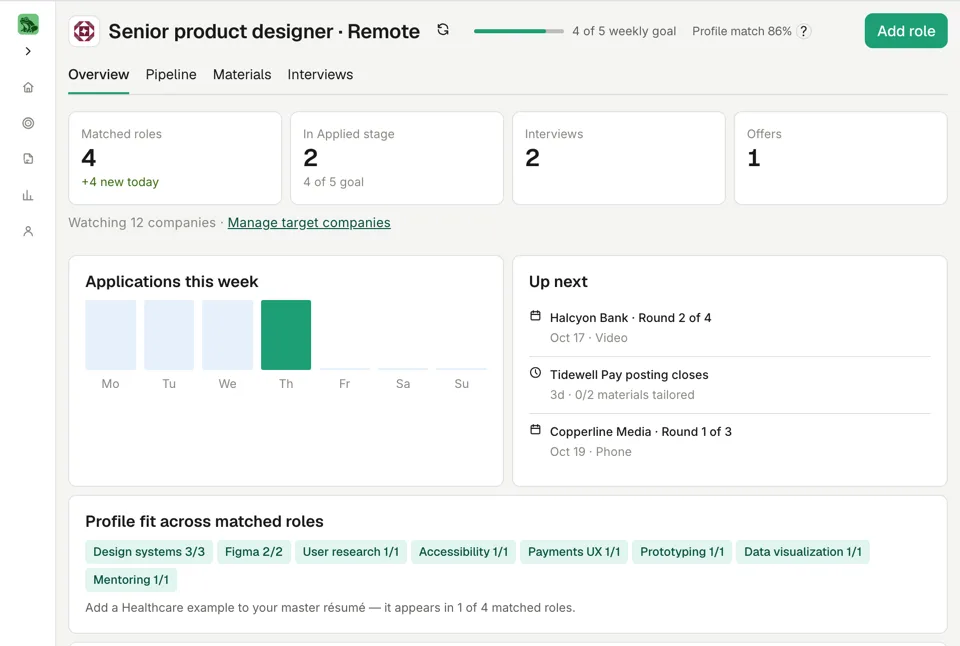Open the Home icon in the sidebar
Image resolution: width=960 pixels, height=646 pixels.
coord(28,88)
